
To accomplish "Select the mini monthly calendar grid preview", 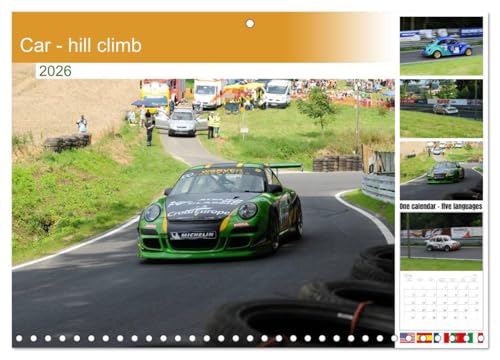I will [441, 301].
